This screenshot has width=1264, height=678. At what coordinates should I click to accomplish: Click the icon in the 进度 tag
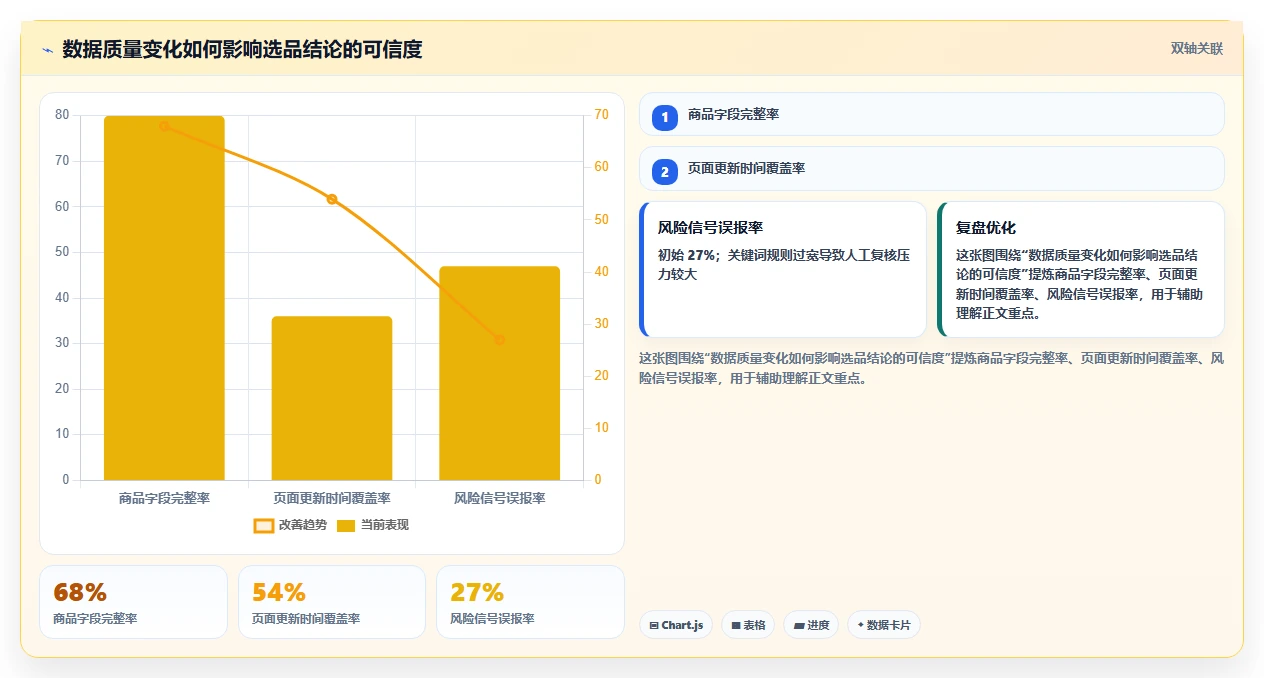click(x=799, y=626)
